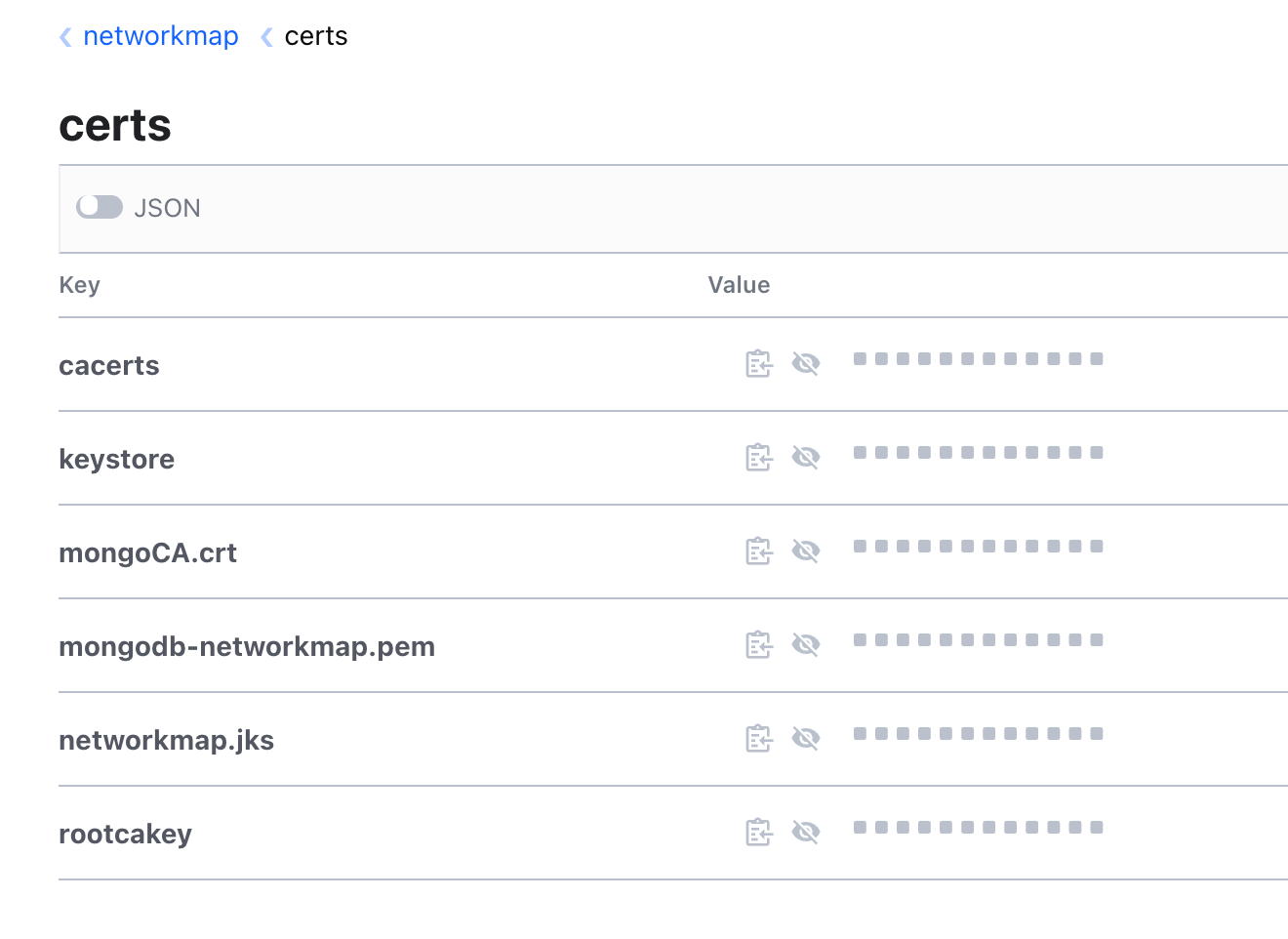Copy the networkmap.jks secret value
Viewport: 1288px width, 939px height.
[759, 739]
